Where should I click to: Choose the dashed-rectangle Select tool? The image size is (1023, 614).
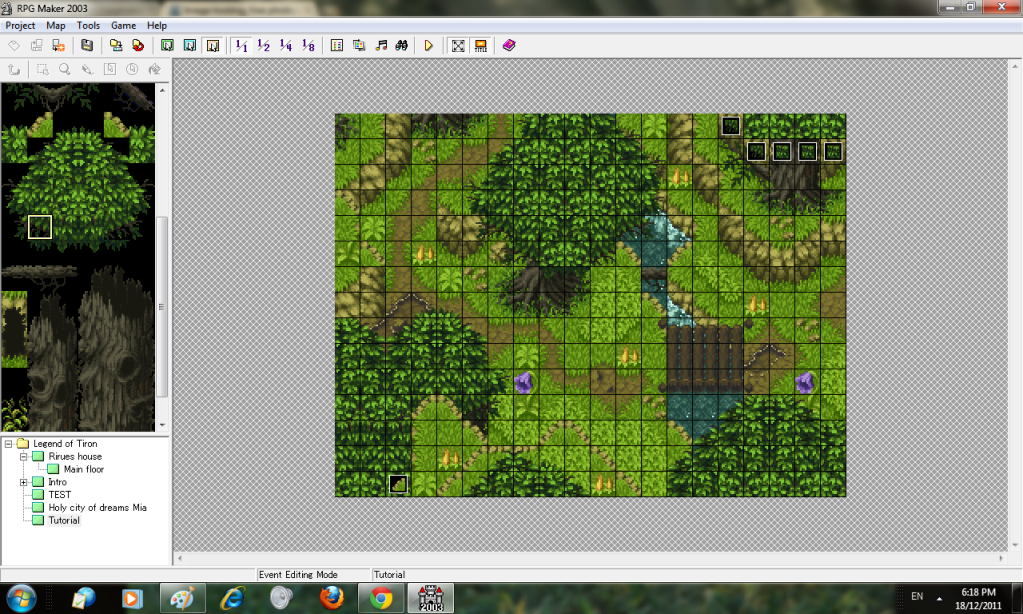pyautogui.click(x=42, y=69)
